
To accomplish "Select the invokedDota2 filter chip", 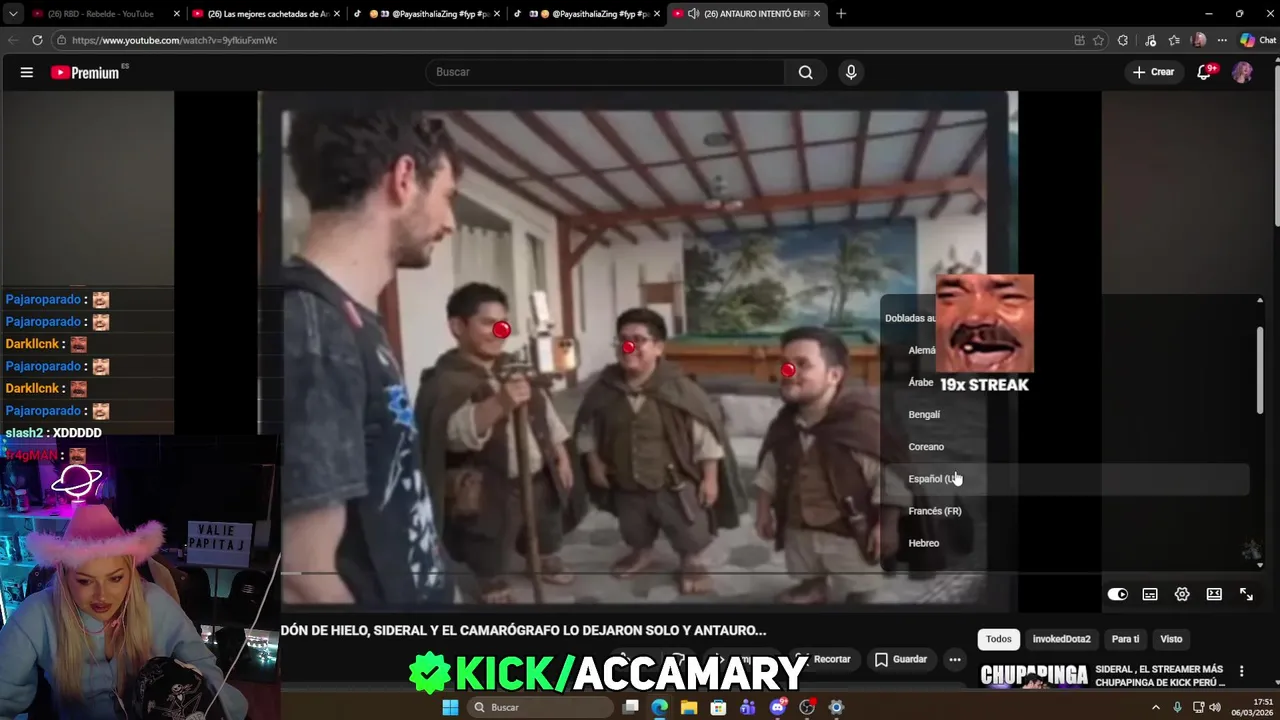I will [1062, 639].
